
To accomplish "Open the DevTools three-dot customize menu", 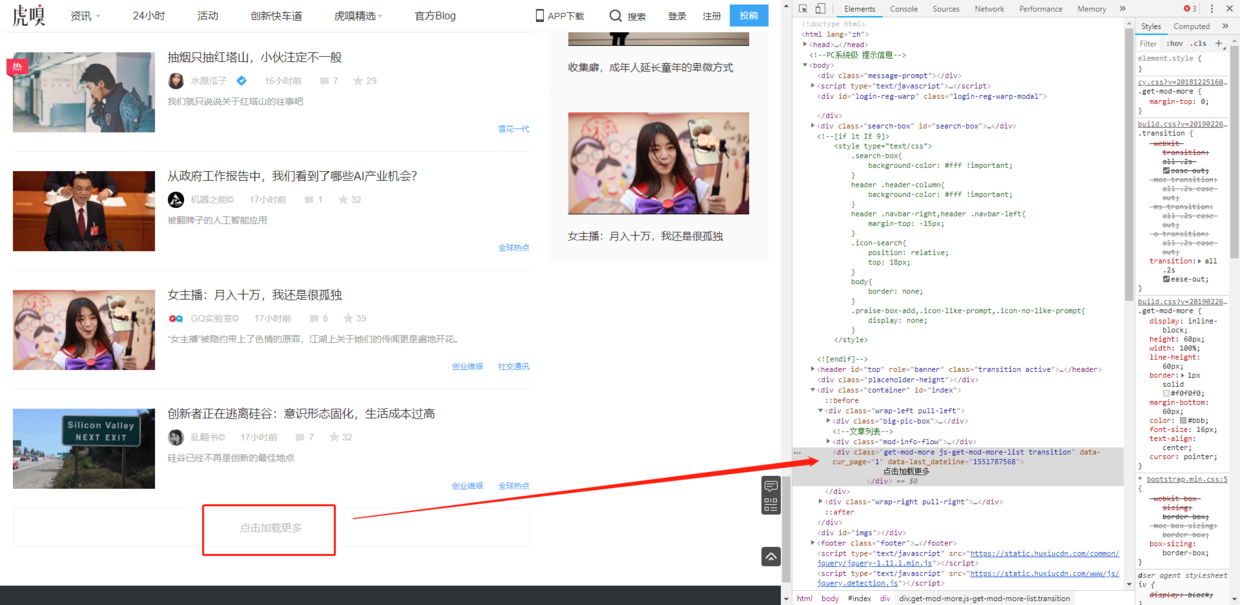I will point(1212,9).
